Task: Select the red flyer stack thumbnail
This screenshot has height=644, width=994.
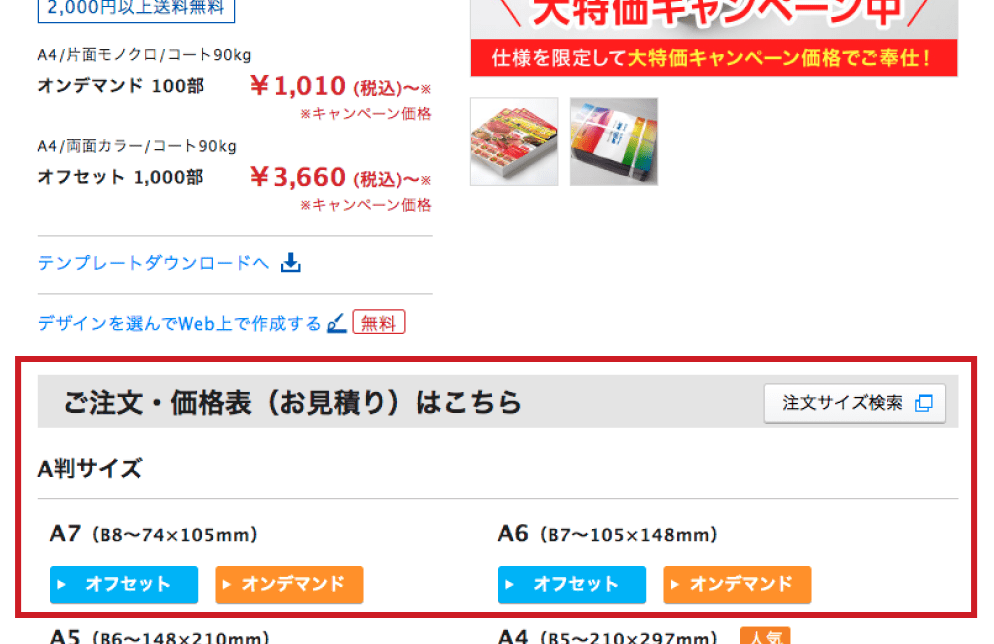Action: (x=514, y=141)
